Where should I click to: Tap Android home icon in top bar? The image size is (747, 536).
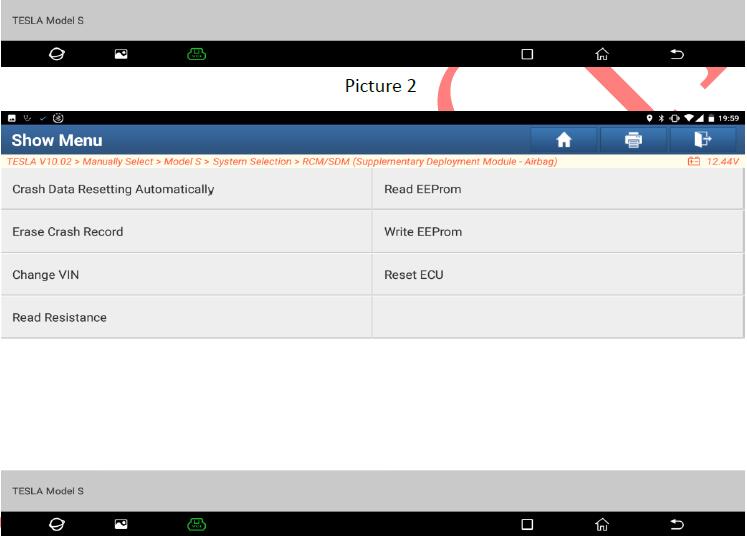[602, 54]
